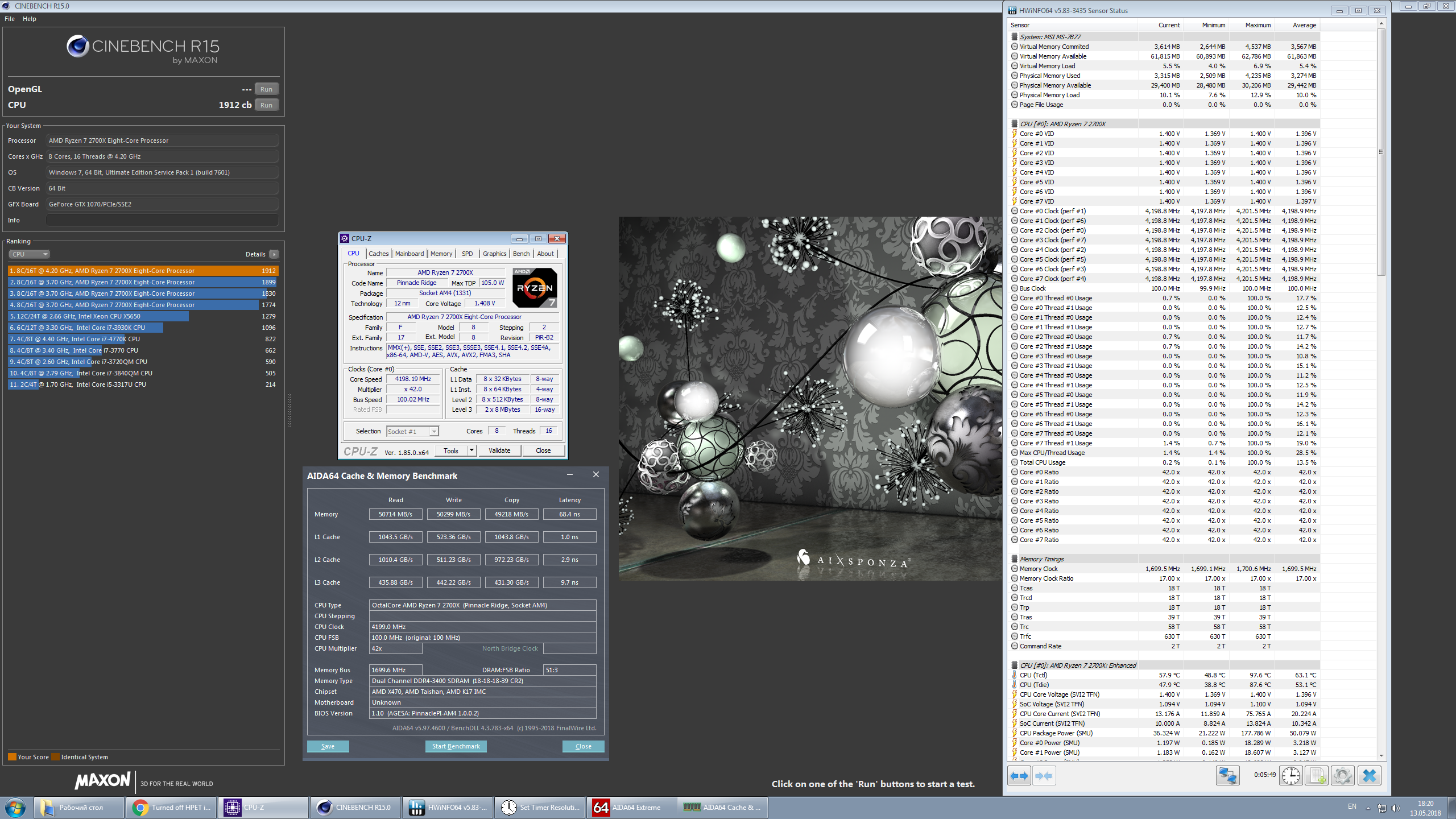Click the HWiNFO clock reset timer icon

click(x=1290, y=776)
